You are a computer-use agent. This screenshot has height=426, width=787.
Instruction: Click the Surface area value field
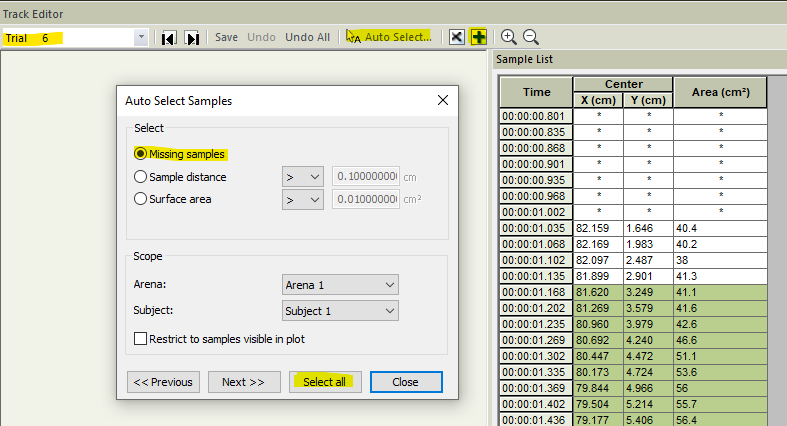pyautogui.click(x=366, y=199)
